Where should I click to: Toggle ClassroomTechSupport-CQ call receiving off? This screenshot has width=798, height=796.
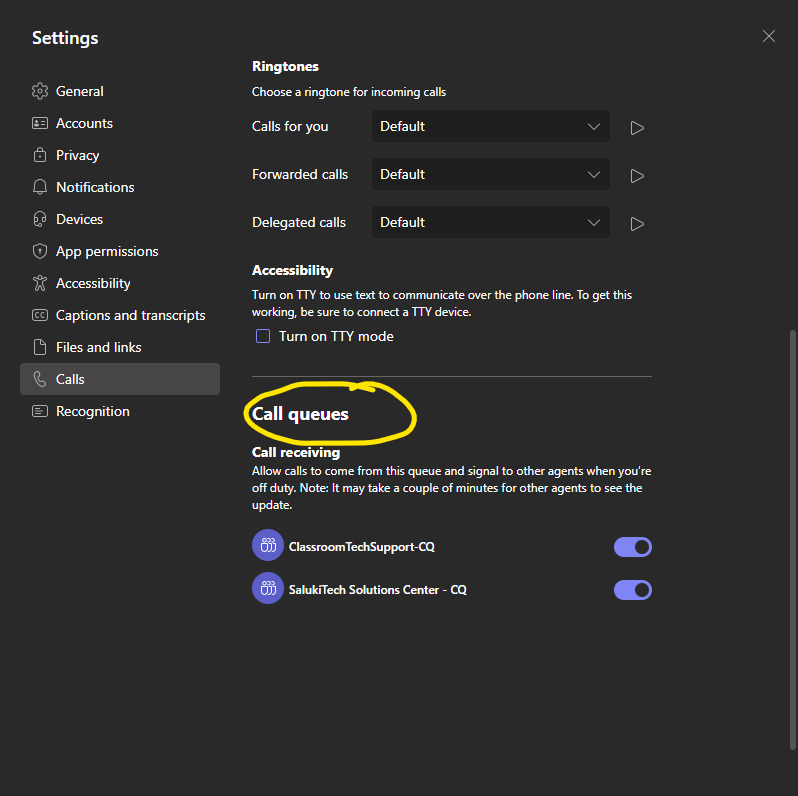633,547
